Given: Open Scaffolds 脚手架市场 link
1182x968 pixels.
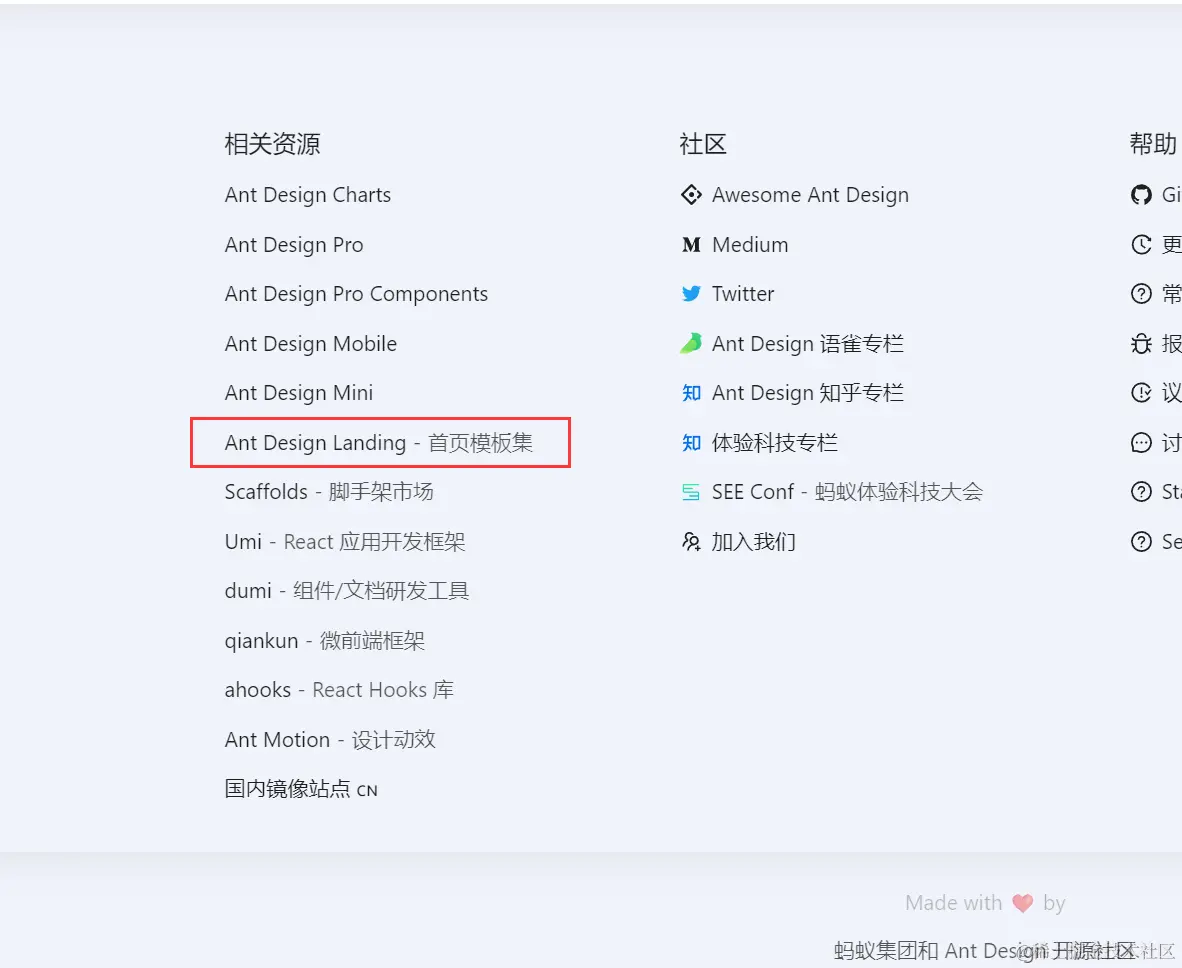Looking at the screenshot, I should pyautogui.click(x=329, y=492).
